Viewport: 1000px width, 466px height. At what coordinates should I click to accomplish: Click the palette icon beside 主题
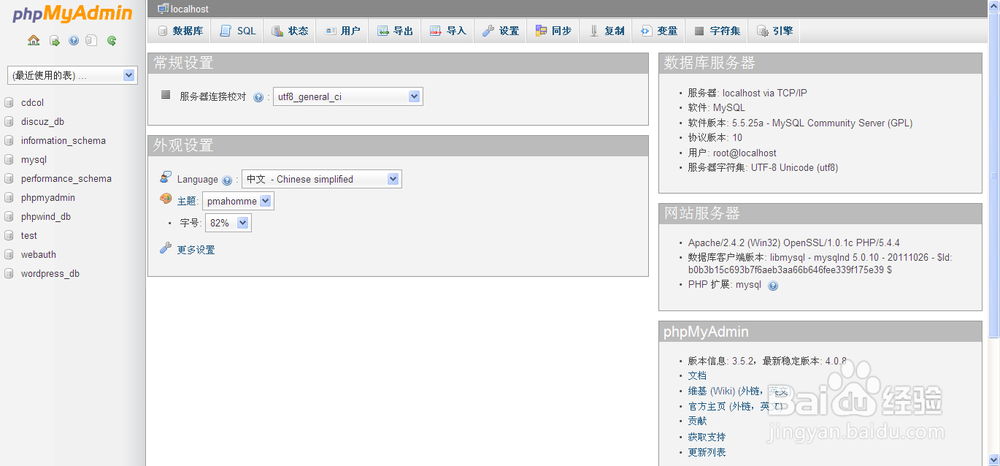166,199
